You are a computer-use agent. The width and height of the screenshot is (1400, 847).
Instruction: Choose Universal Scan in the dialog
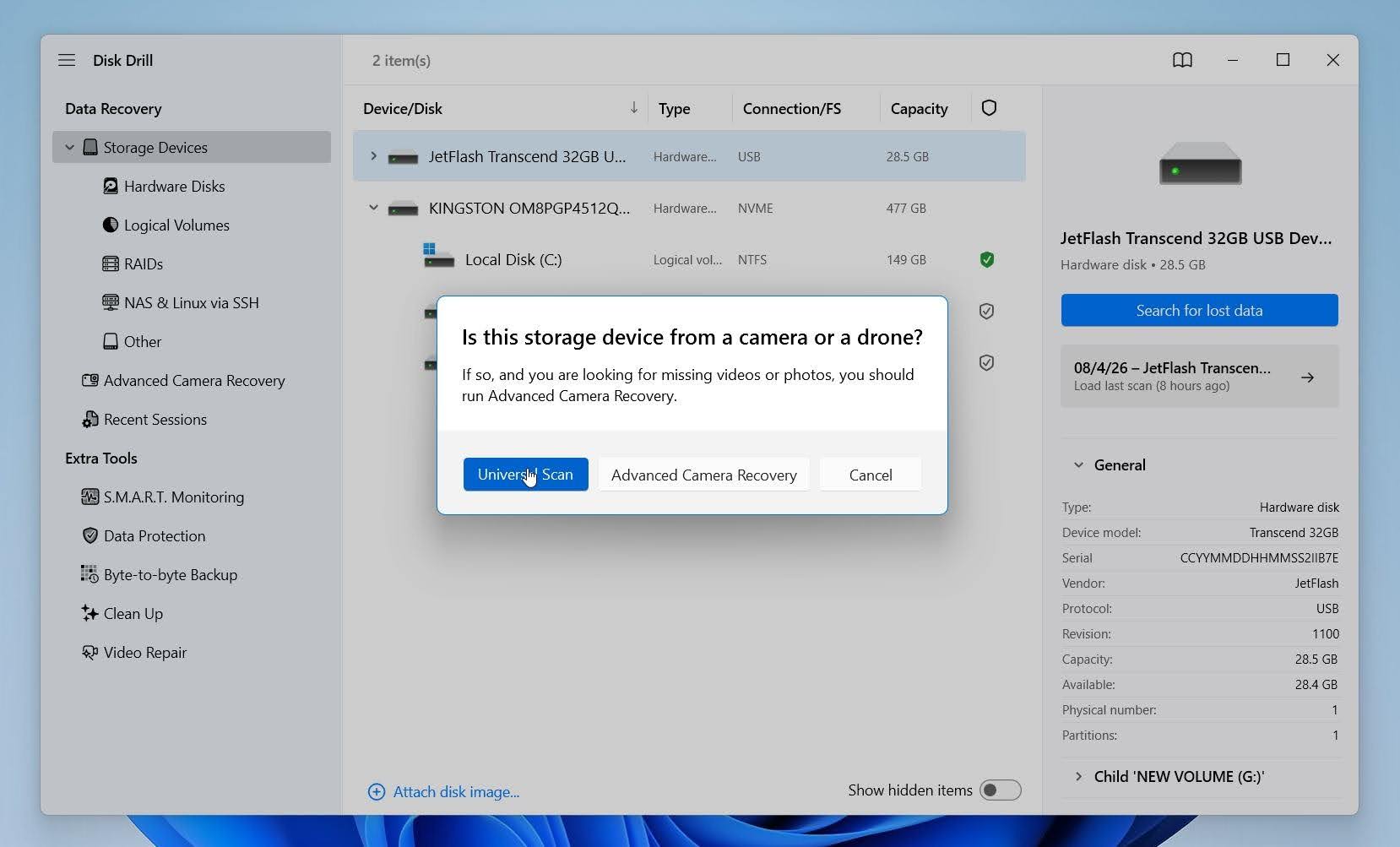click(525, 475)
